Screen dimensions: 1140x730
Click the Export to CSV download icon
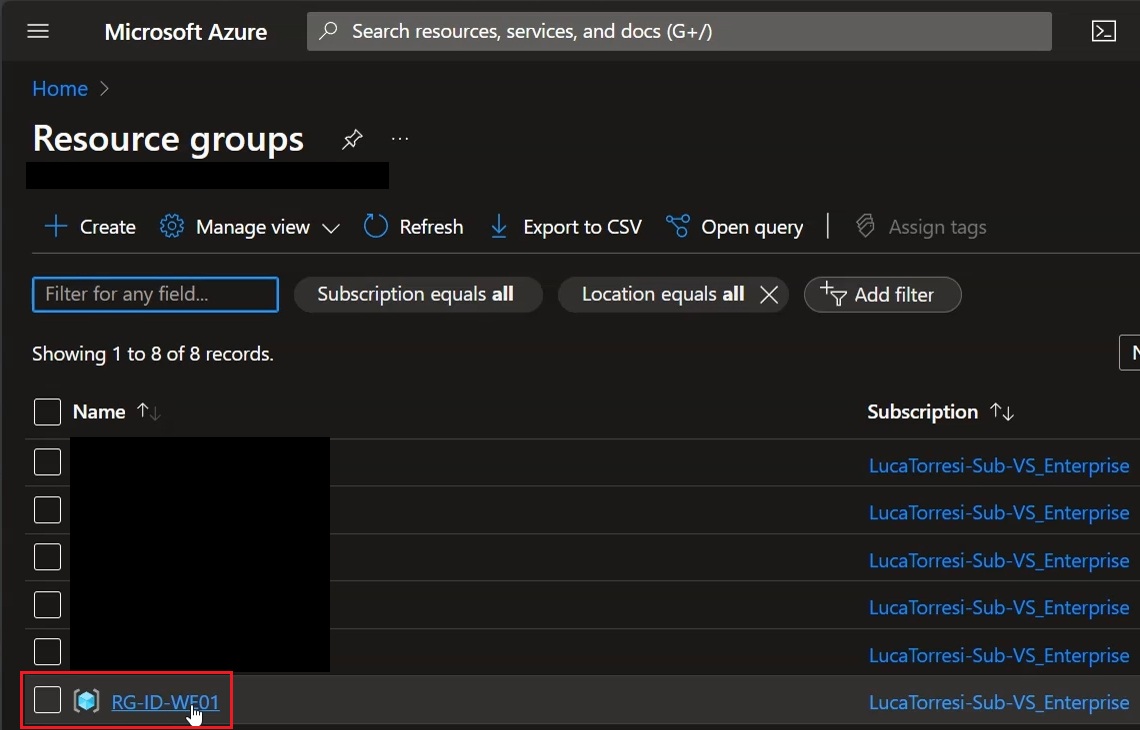pos(499,227)
